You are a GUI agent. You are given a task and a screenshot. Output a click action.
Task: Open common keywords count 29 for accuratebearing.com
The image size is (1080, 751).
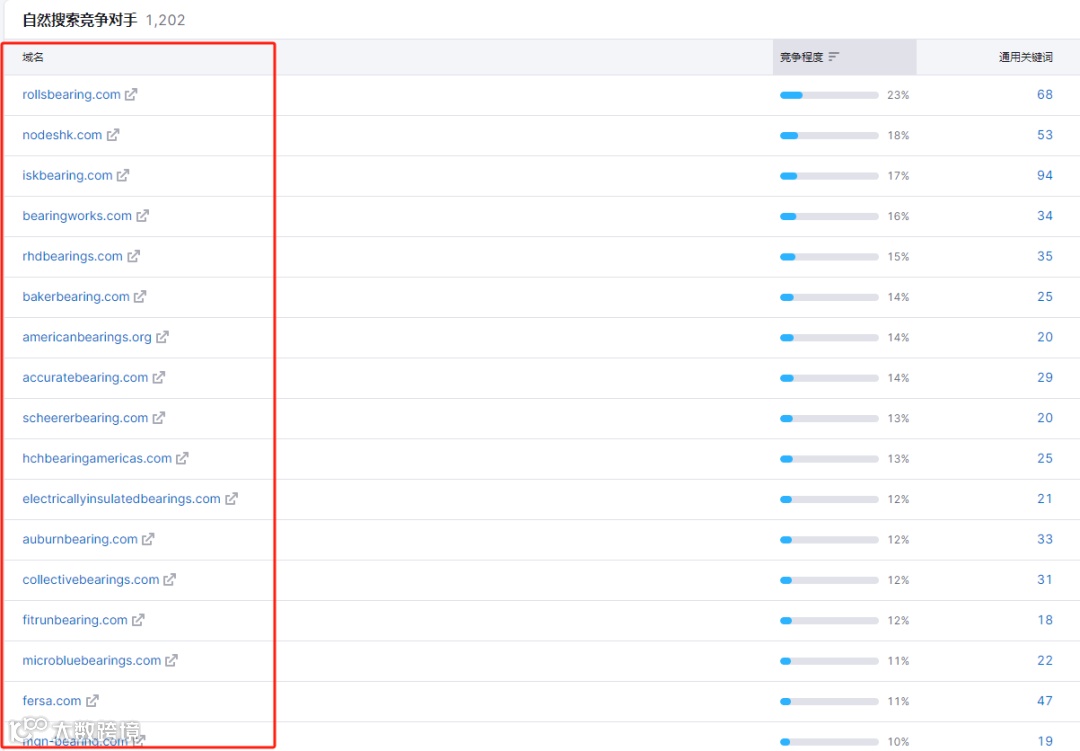(1045, 378)
